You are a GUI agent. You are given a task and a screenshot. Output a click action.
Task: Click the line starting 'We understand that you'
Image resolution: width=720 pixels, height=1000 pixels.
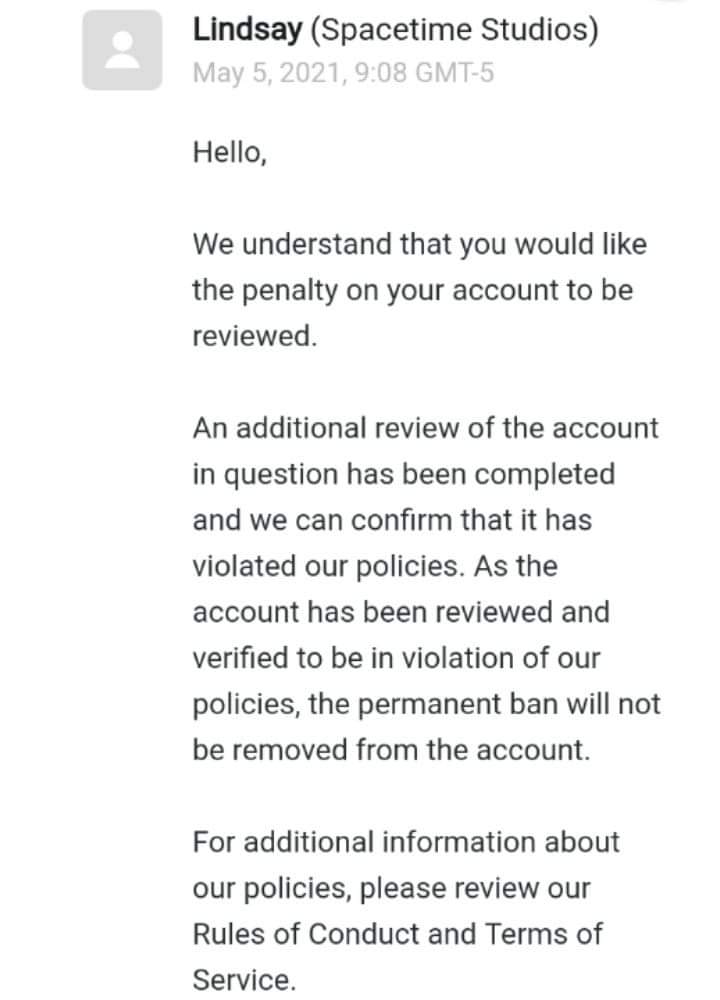(x=420, y=244)
